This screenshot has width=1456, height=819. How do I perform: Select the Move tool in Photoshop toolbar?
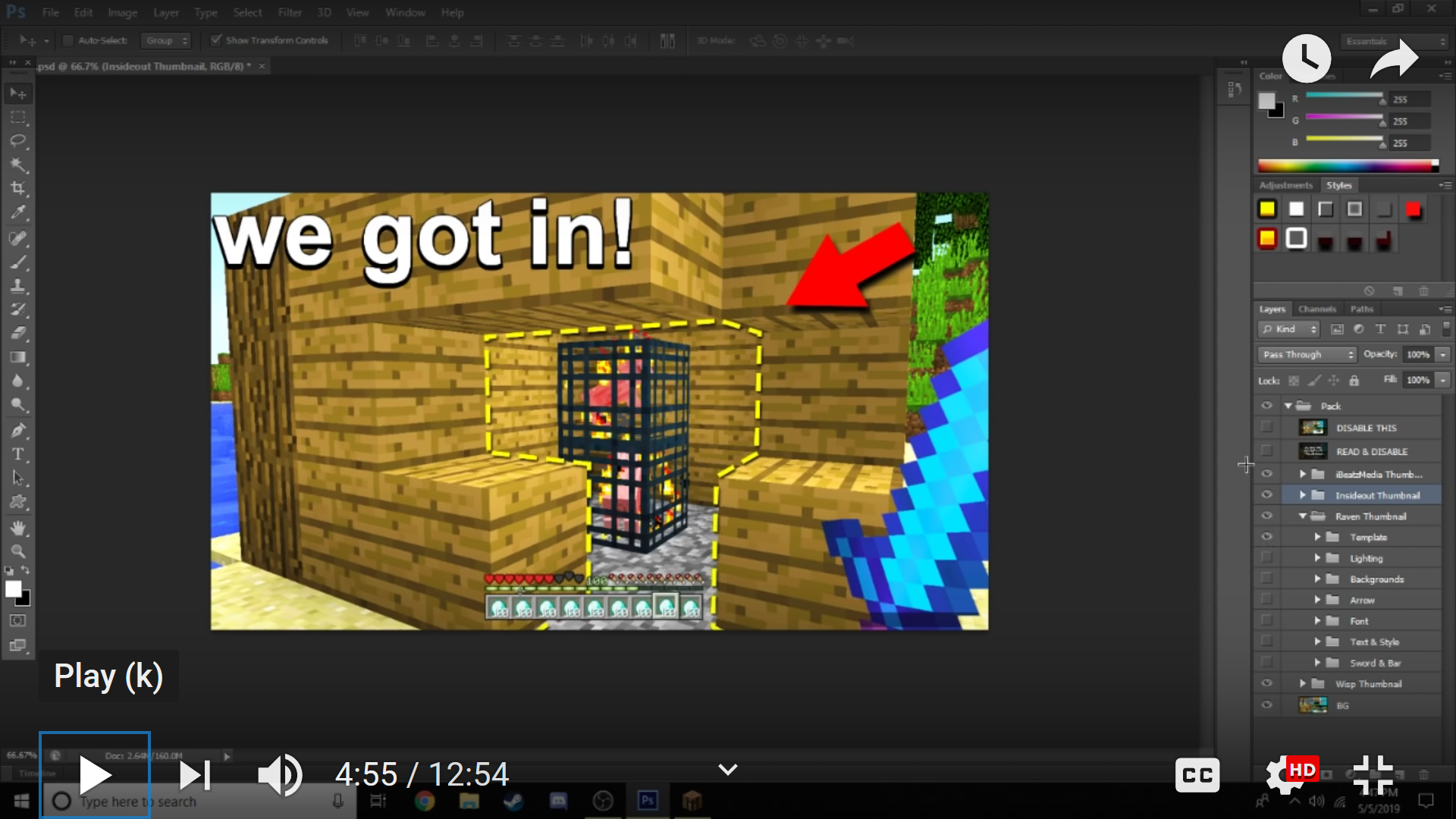point(18,93)
